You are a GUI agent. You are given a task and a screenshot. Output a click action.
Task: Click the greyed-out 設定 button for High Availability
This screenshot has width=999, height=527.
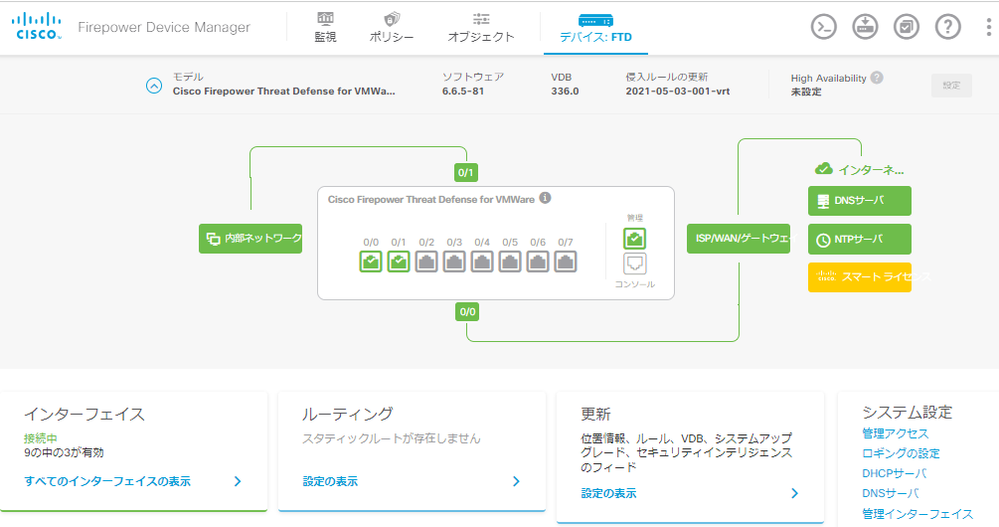pyautogui.click(x=951, y=85)
